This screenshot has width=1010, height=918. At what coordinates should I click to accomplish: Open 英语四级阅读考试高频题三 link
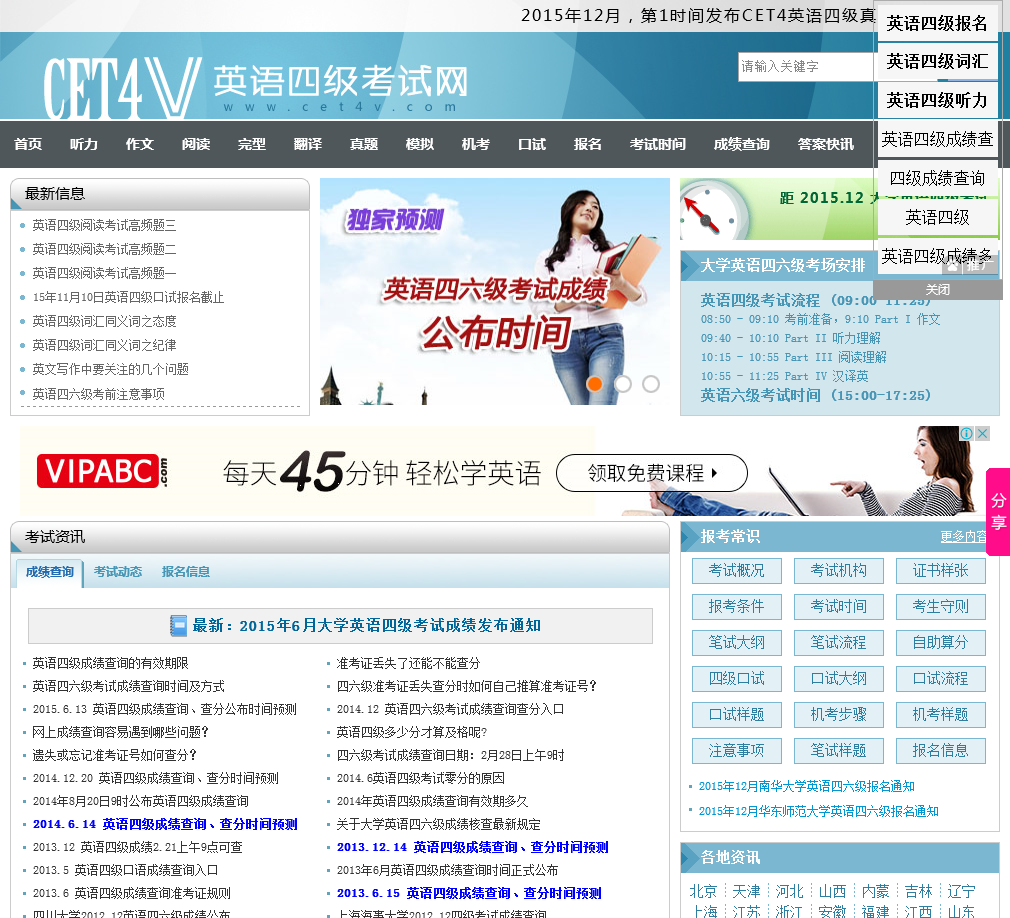click(x=104, y=225)
